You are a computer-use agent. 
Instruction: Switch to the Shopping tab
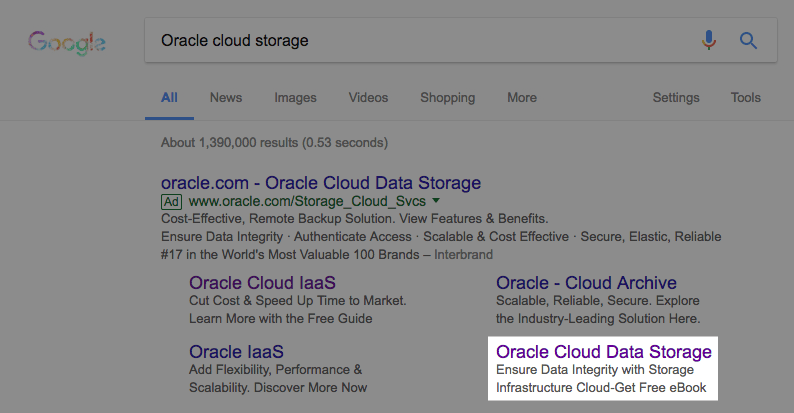click(x=447, y=98)
